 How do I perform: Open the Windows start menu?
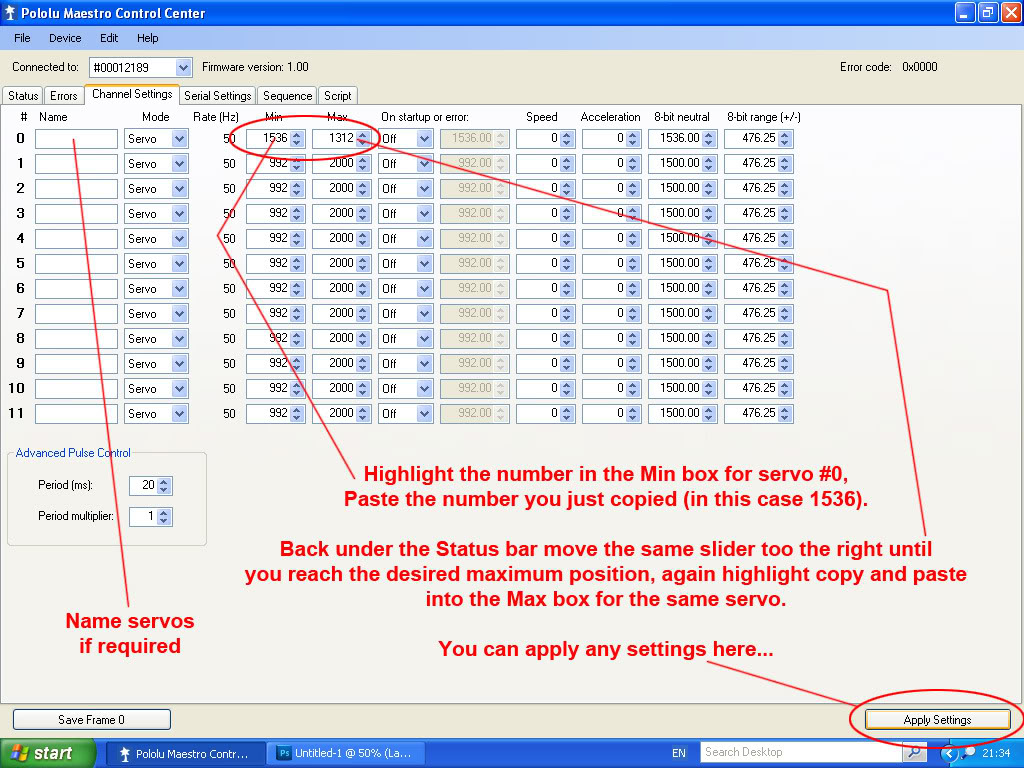tap(47, 753)
